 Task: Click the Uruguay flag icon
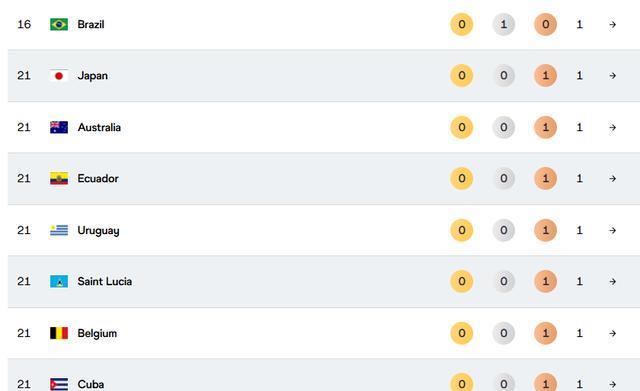(59, 230)
